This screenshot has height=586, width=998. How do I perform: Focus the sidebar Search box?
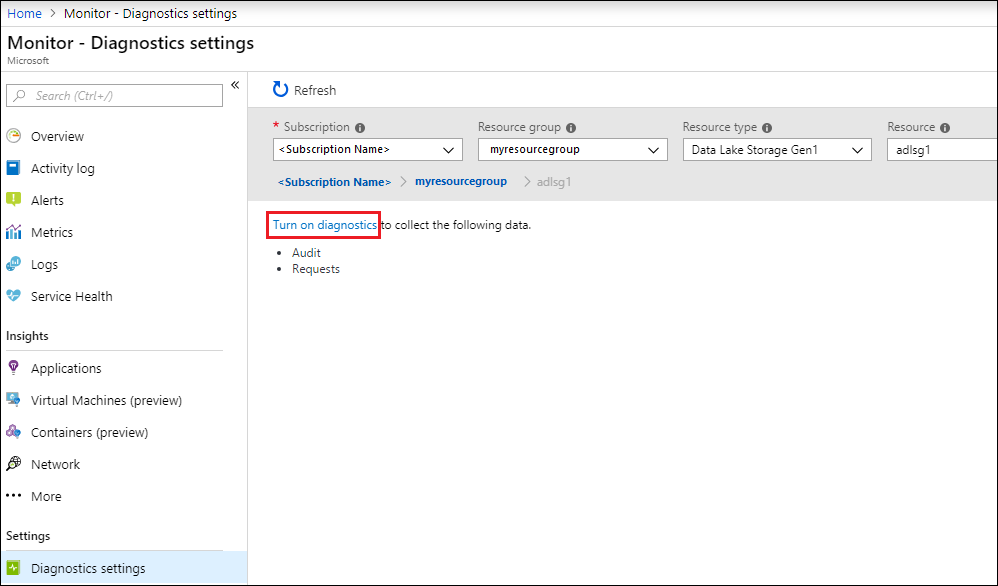pyautogui.click(x=115, y=96)
